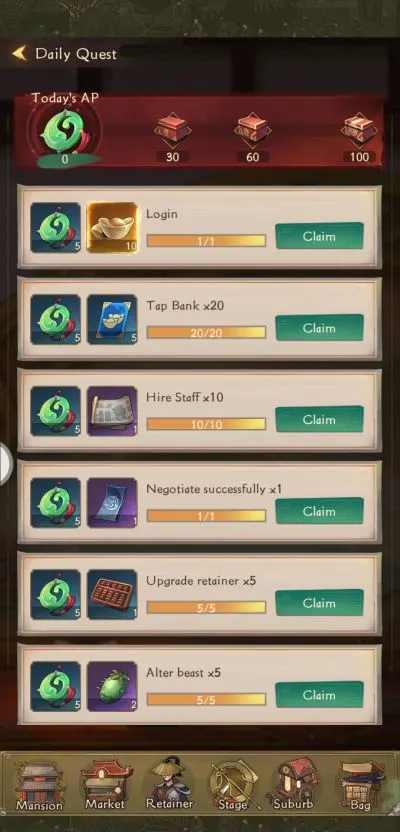Screen dimensions: 400x832
Task: Claim the Tap Bank x20 reward
Action: click(x=319, y=328)
